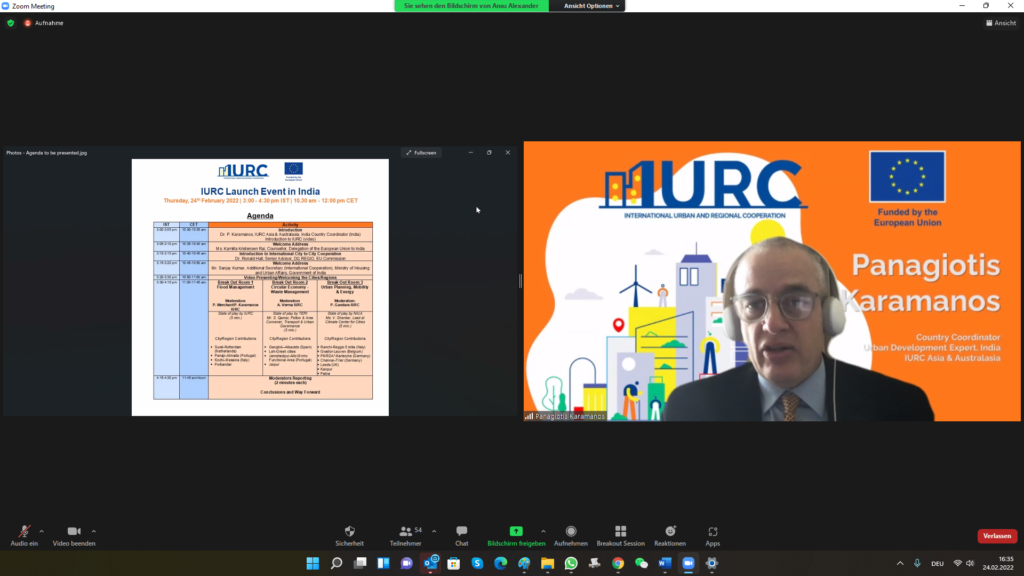Open the Teilnehmer participants panel
1024x576 pixels.
(x=405, y=532)
